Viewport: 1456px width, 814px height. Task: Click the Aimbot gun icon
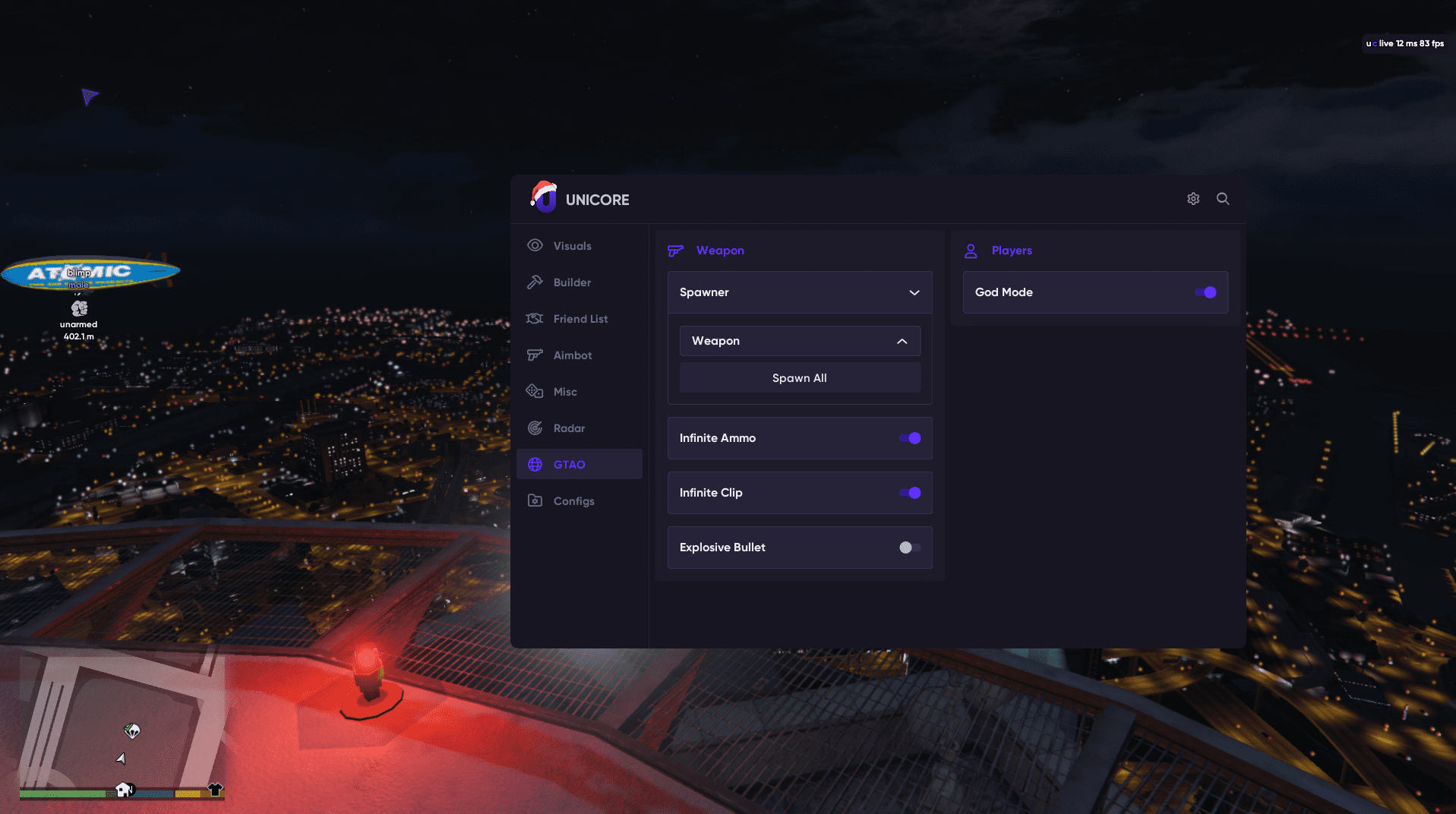535,355
